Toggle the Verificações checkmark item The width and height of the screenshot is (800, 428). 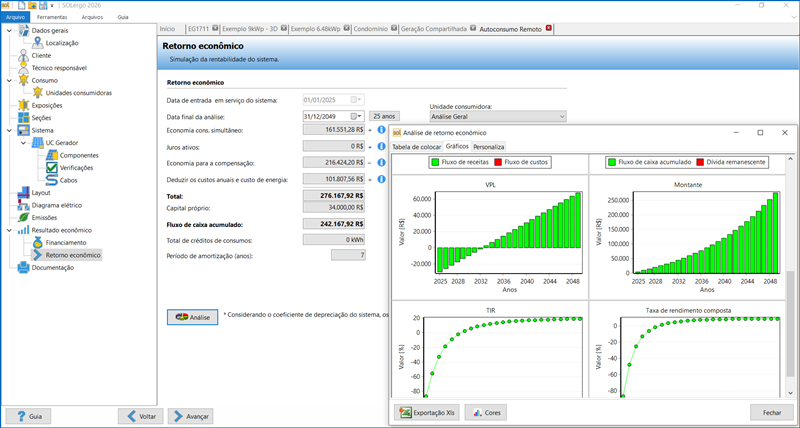[52, 168]
